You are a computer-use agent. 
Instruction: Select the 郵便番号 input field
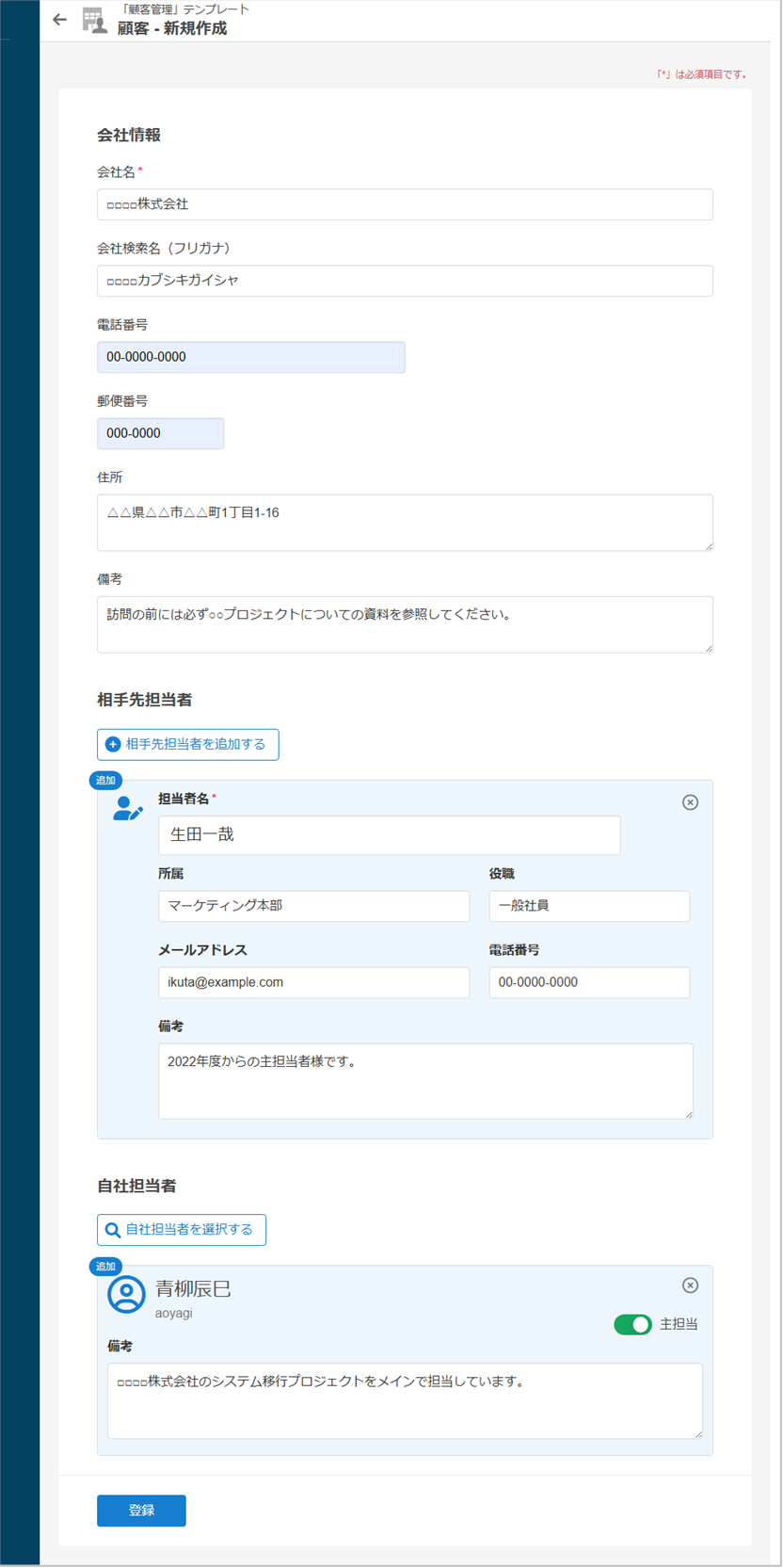(160, 434)
